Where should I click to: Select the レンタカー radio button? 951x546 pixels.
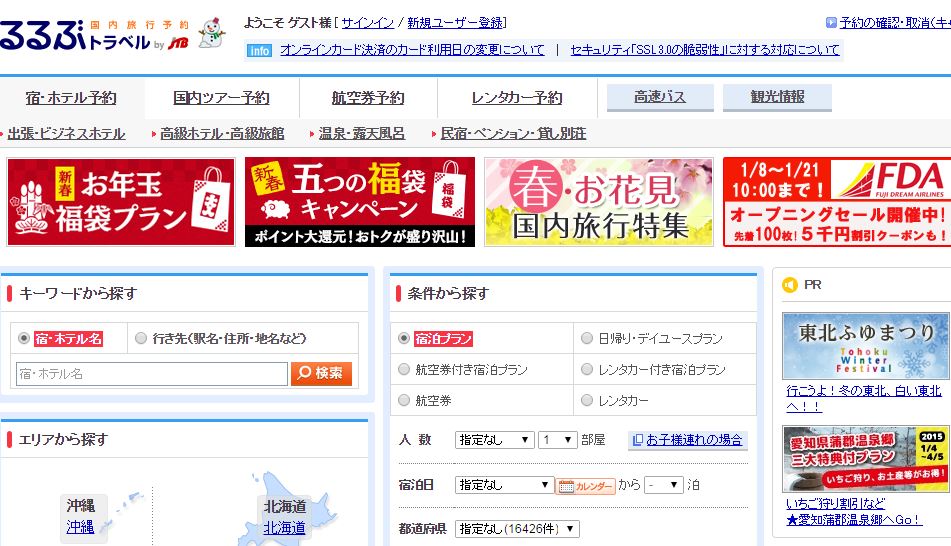coord(586,400)
